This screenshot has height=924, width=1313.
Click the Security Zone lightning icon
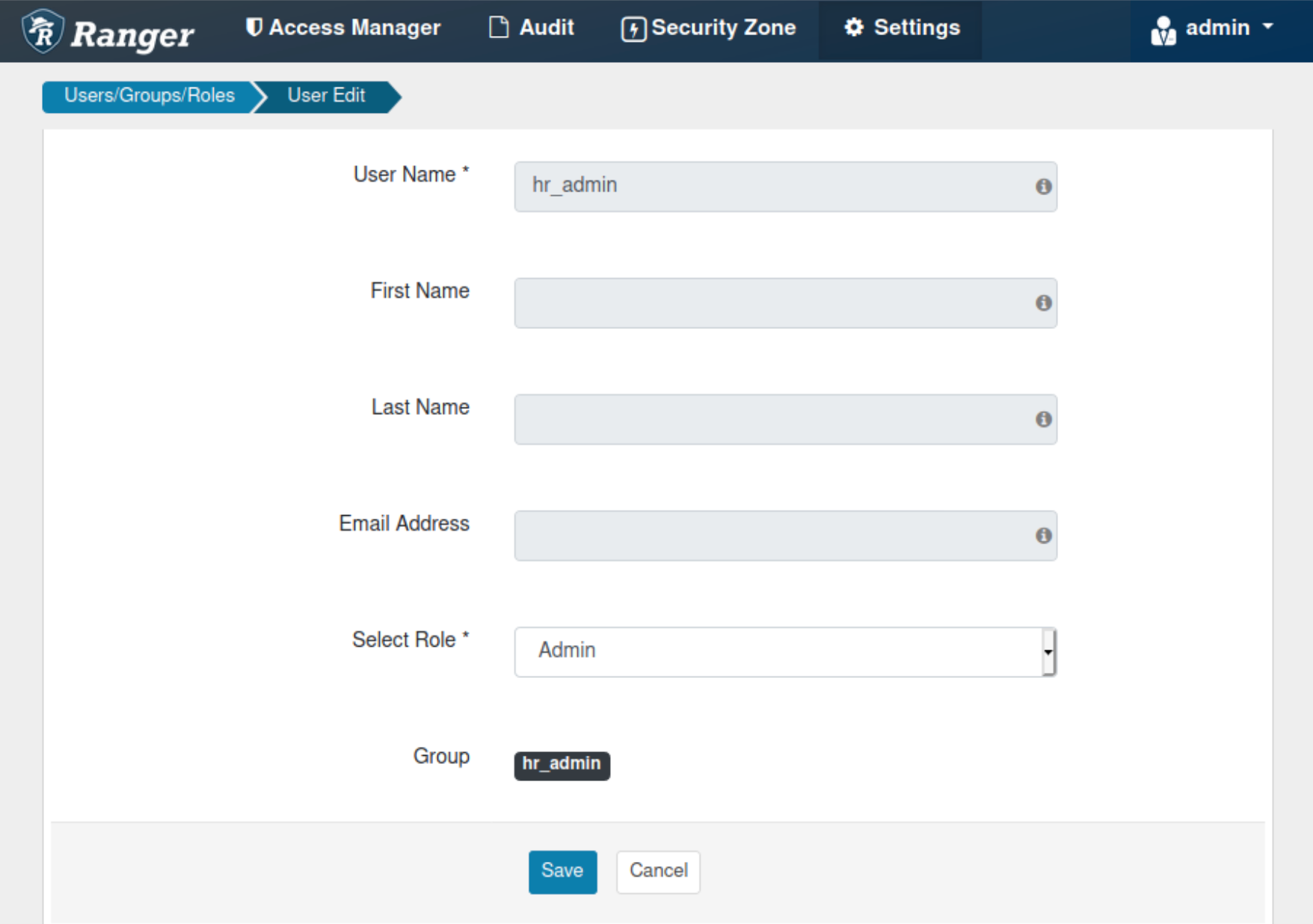[x=633, y=28]
